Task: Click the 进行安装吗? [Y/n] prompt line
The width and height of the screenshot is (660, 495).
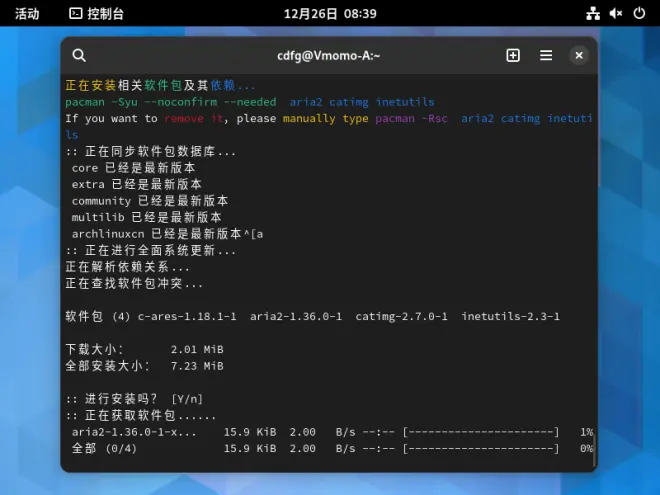Action: (x=134, y=399)
